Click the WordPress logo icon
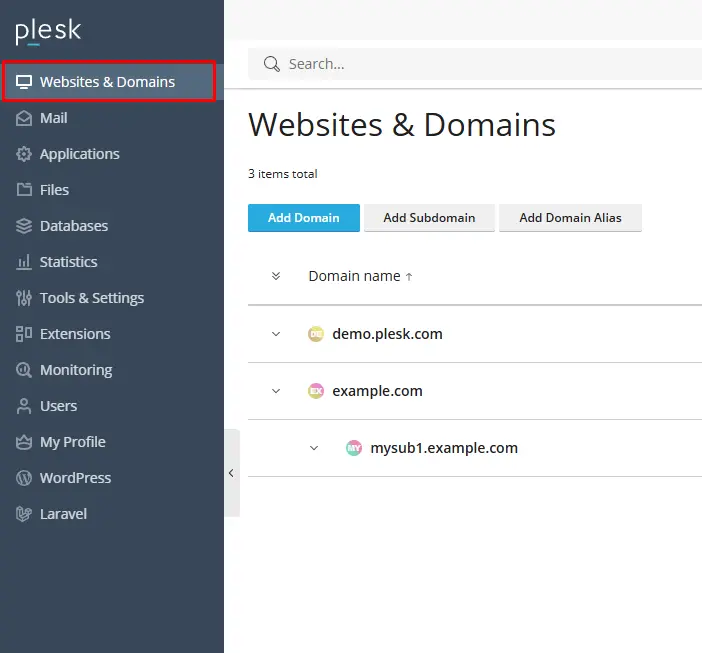 [x=24, y=478]
